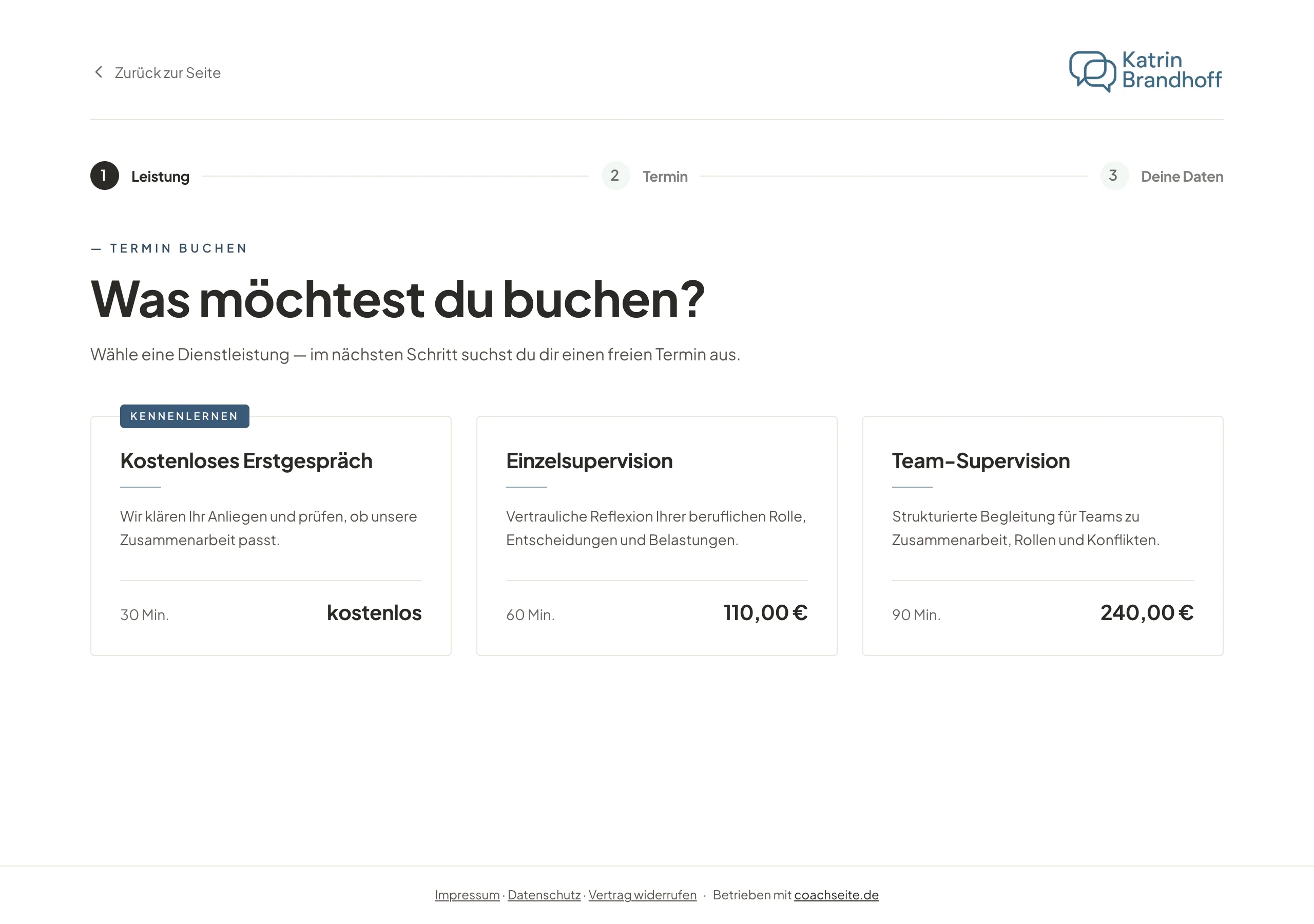Click the Erstgespräch description about Anliegen
The width and height of the screenshot is (1314, 924).
268,528
